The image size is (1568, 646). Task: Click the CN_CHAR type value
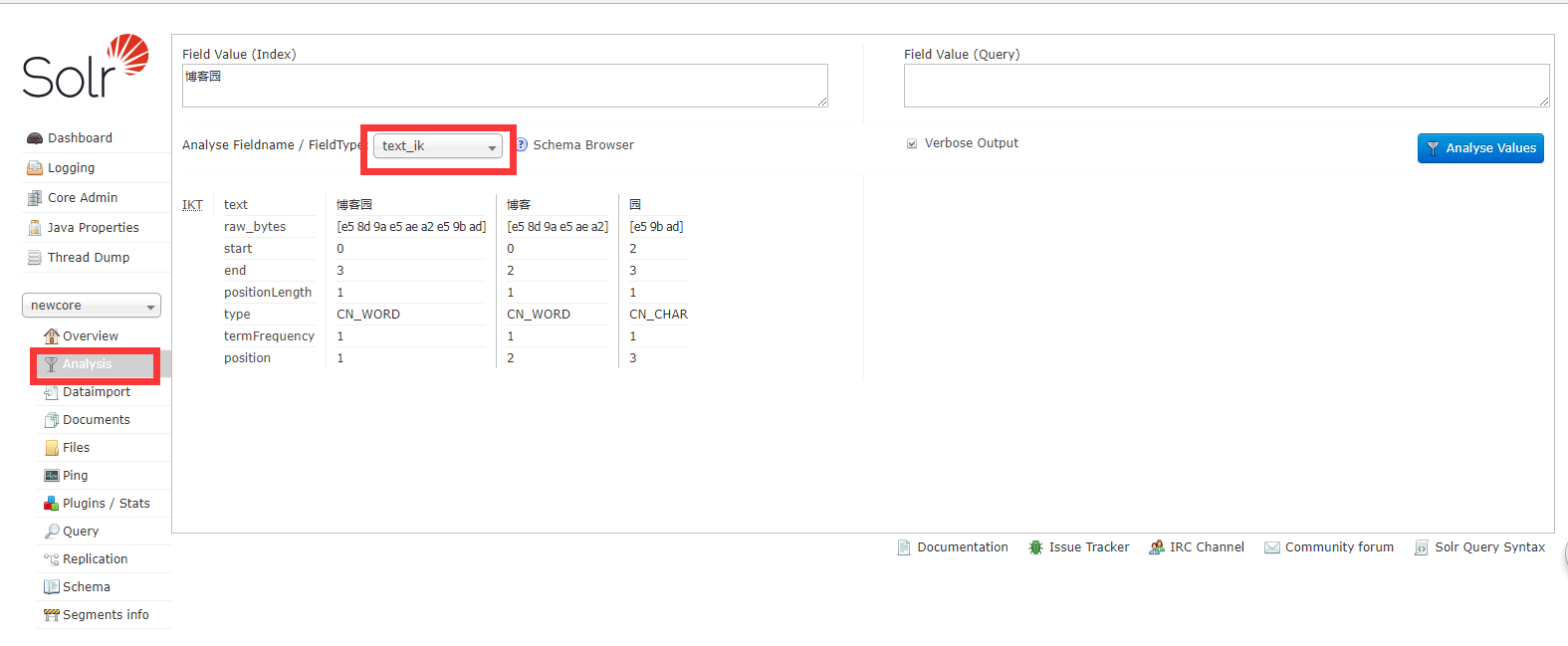tap(658, 315)
